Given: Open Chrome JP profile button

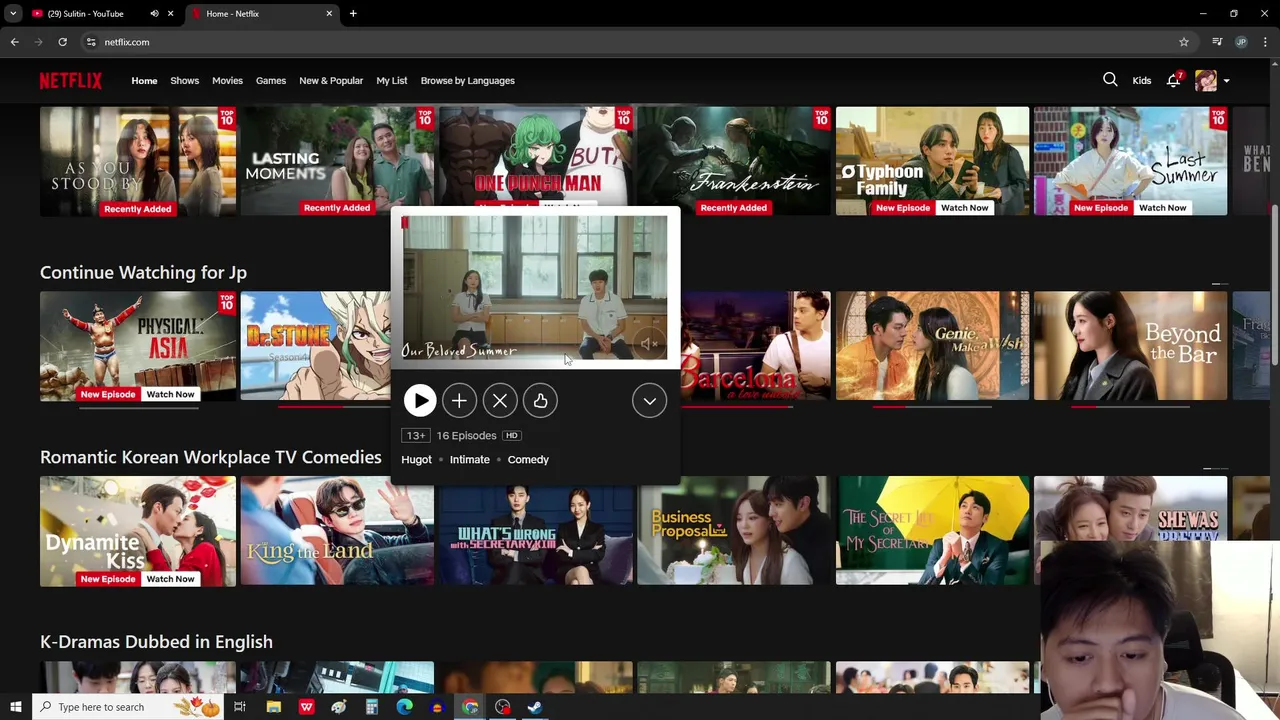Looking at the screenshot, I should pyautogui.click(x=1241, y=42).
